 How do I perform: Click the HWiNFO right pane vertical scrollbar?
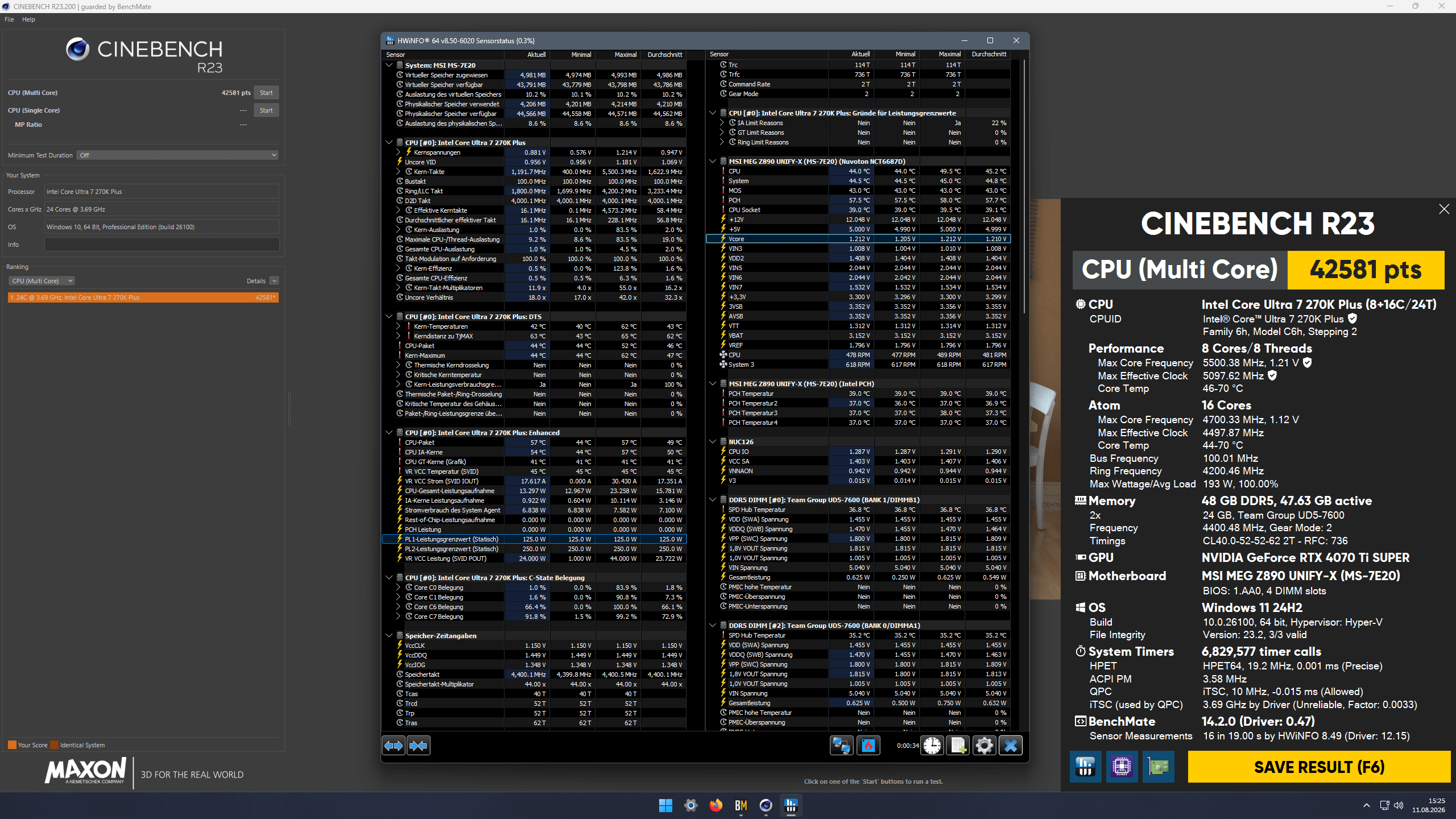coord(1024,187)
